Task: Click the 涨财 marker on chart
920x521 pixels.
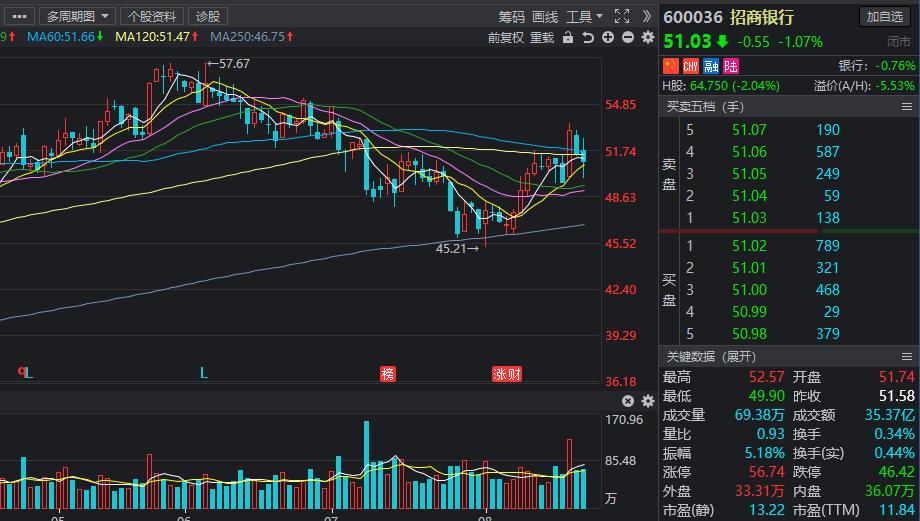Action: [506, 374]
